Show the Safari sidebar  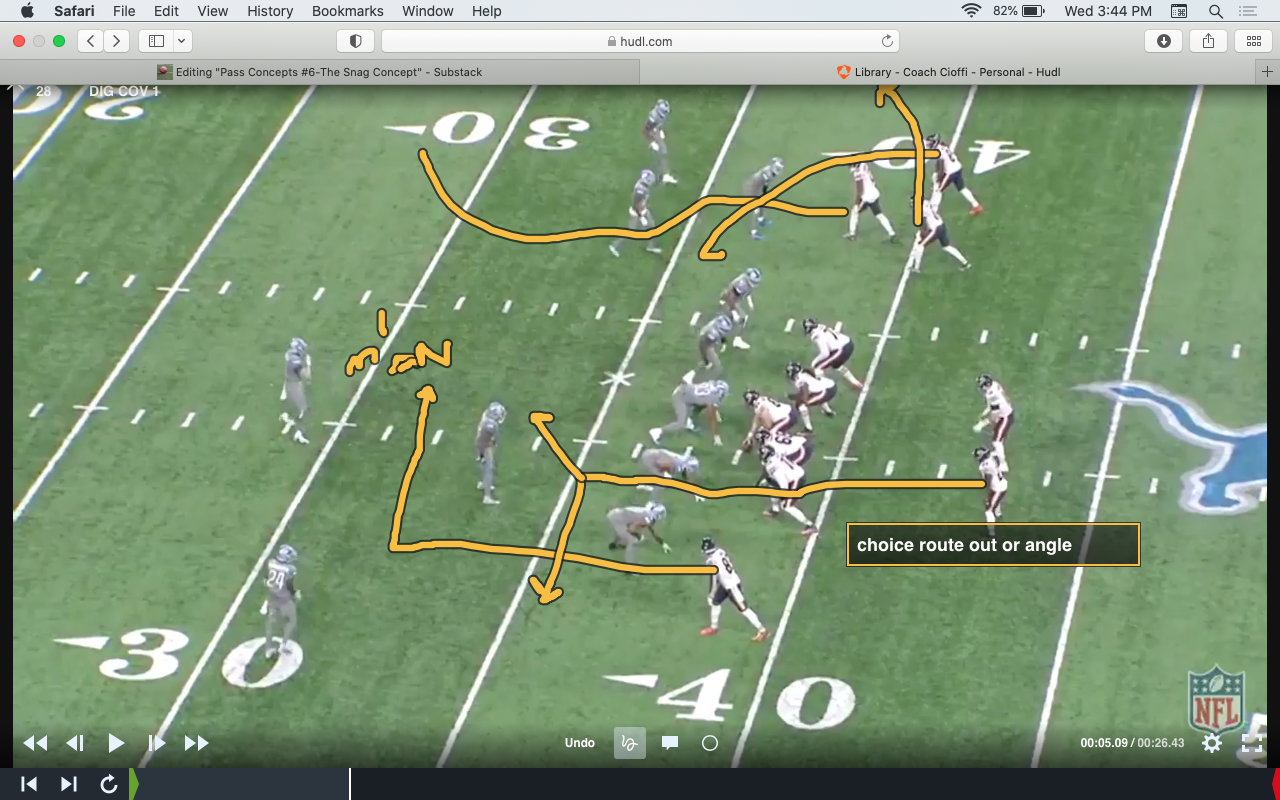pyautogui.click(x=156, y=41)
